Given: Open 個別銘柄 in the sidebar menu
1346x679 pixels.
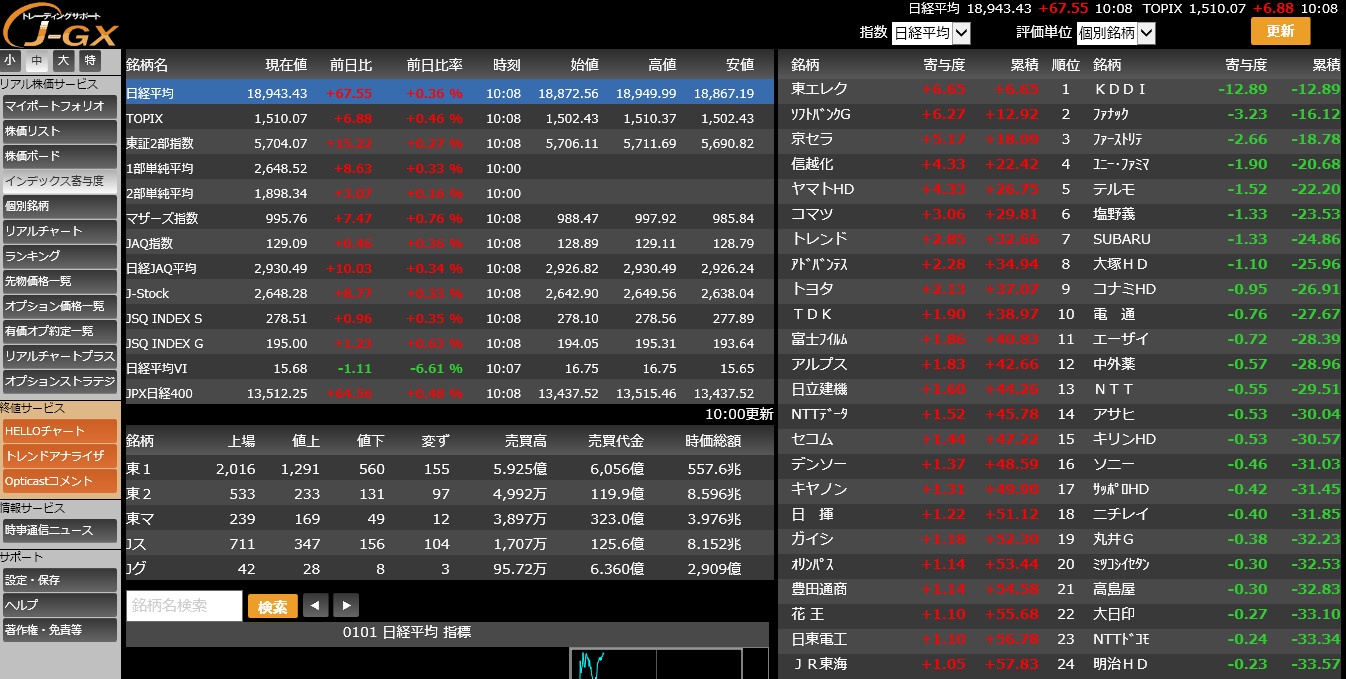Looking at the screenshot, I should 59,206.
